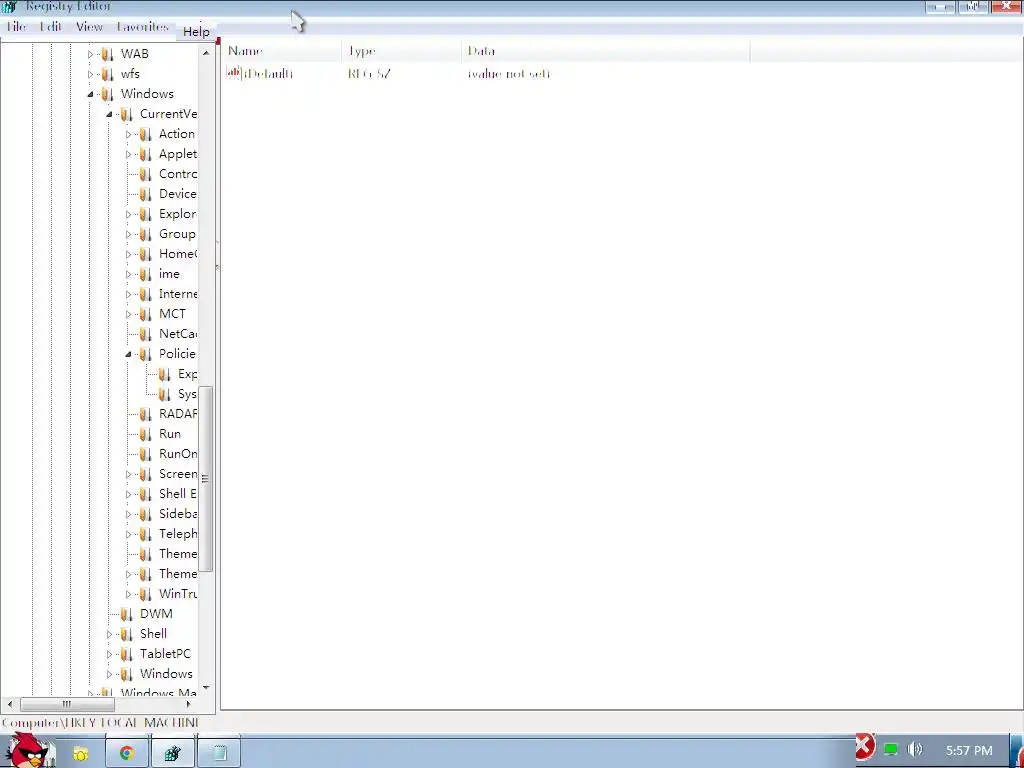Image resolution: width=1024 pixels, height=768 pixels.
Task: Click the notepad document taskbar icon
Action: [219, 753]
